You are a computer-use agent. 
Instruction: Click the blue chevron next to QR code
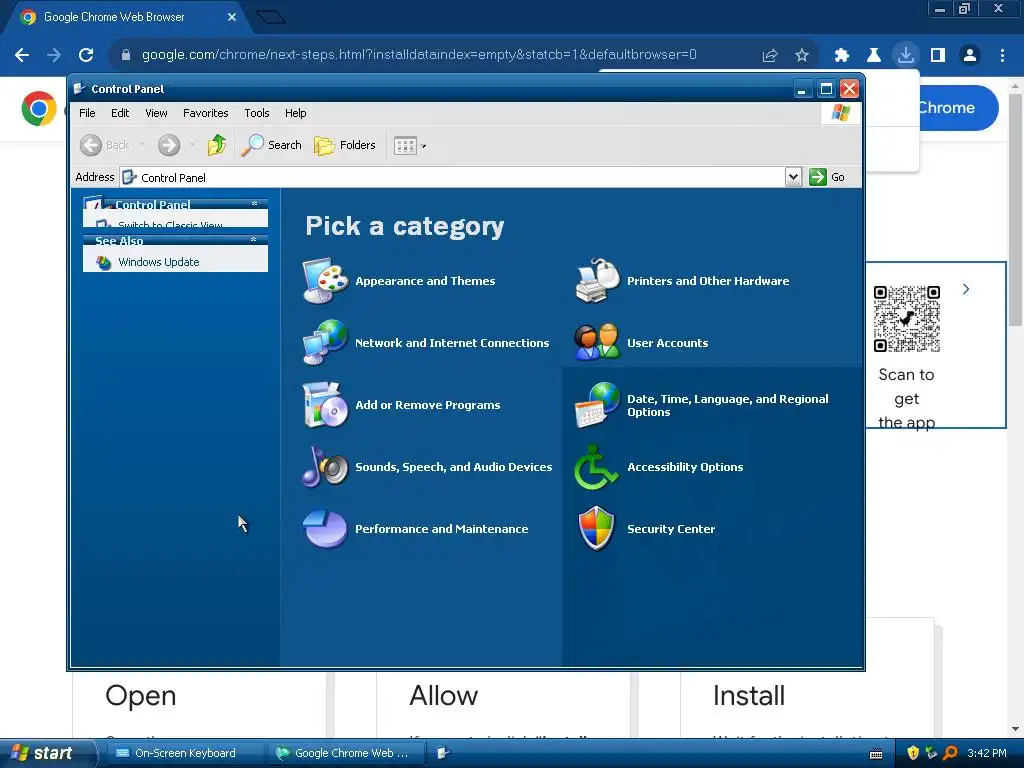(966, 289)
